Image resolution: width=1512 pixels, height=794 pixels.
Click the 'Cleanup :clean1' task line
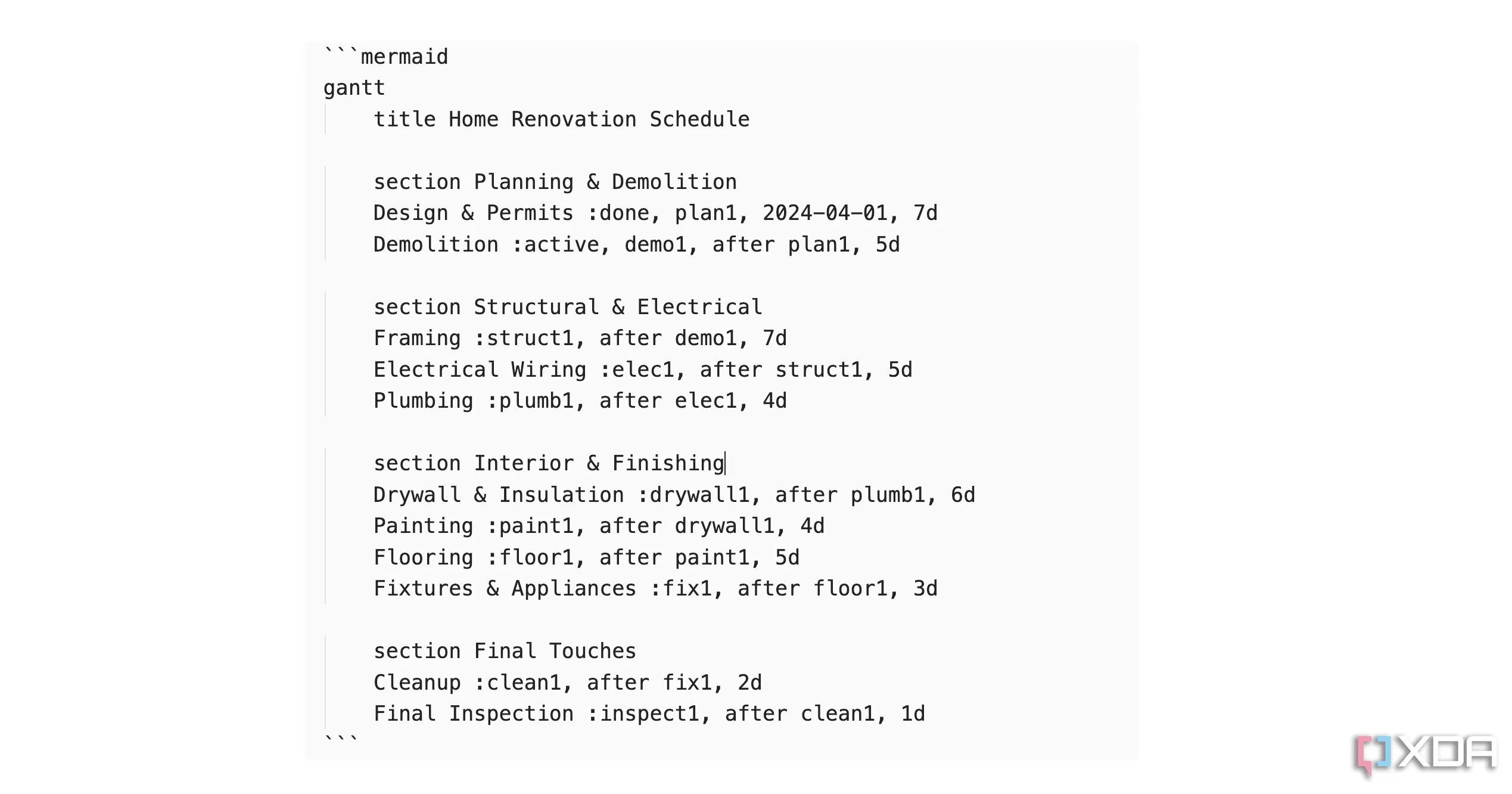(x=567, y=683)
